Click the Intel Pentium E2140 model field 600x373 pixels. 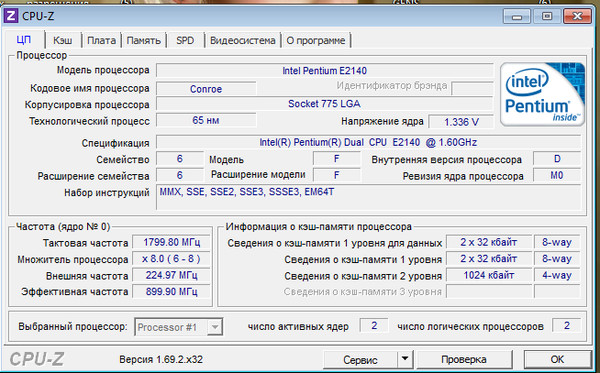coord(324,70)
